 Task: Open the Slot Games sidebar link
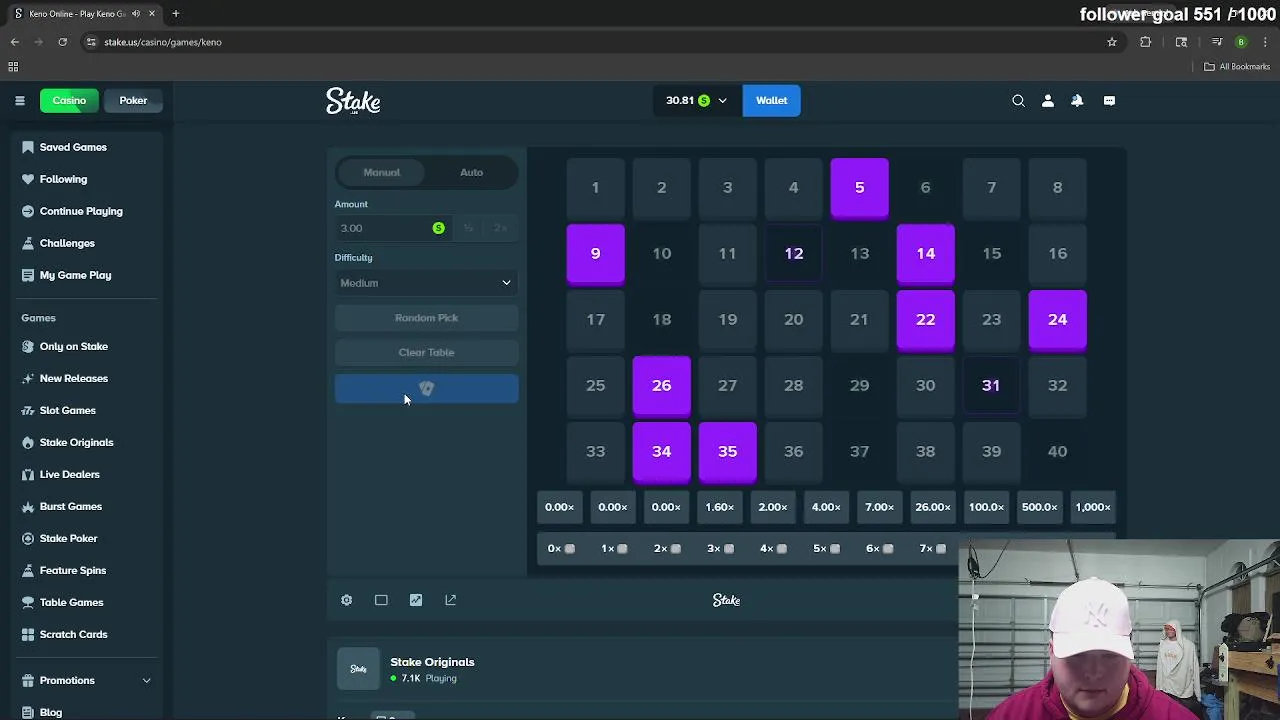(68, 410)
